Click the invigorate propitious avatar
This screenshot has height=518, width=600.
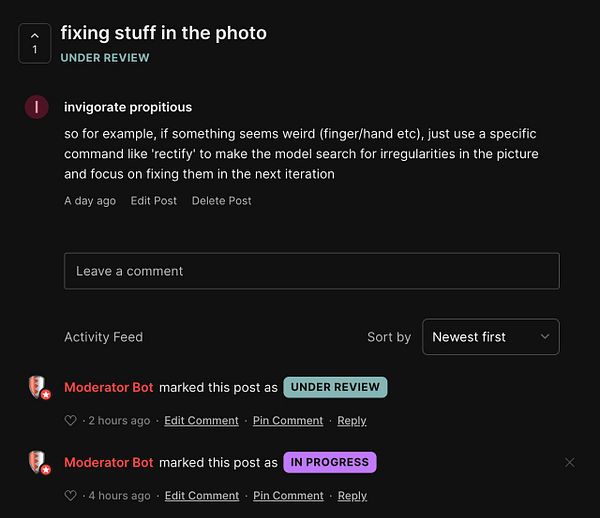[36, 107]
